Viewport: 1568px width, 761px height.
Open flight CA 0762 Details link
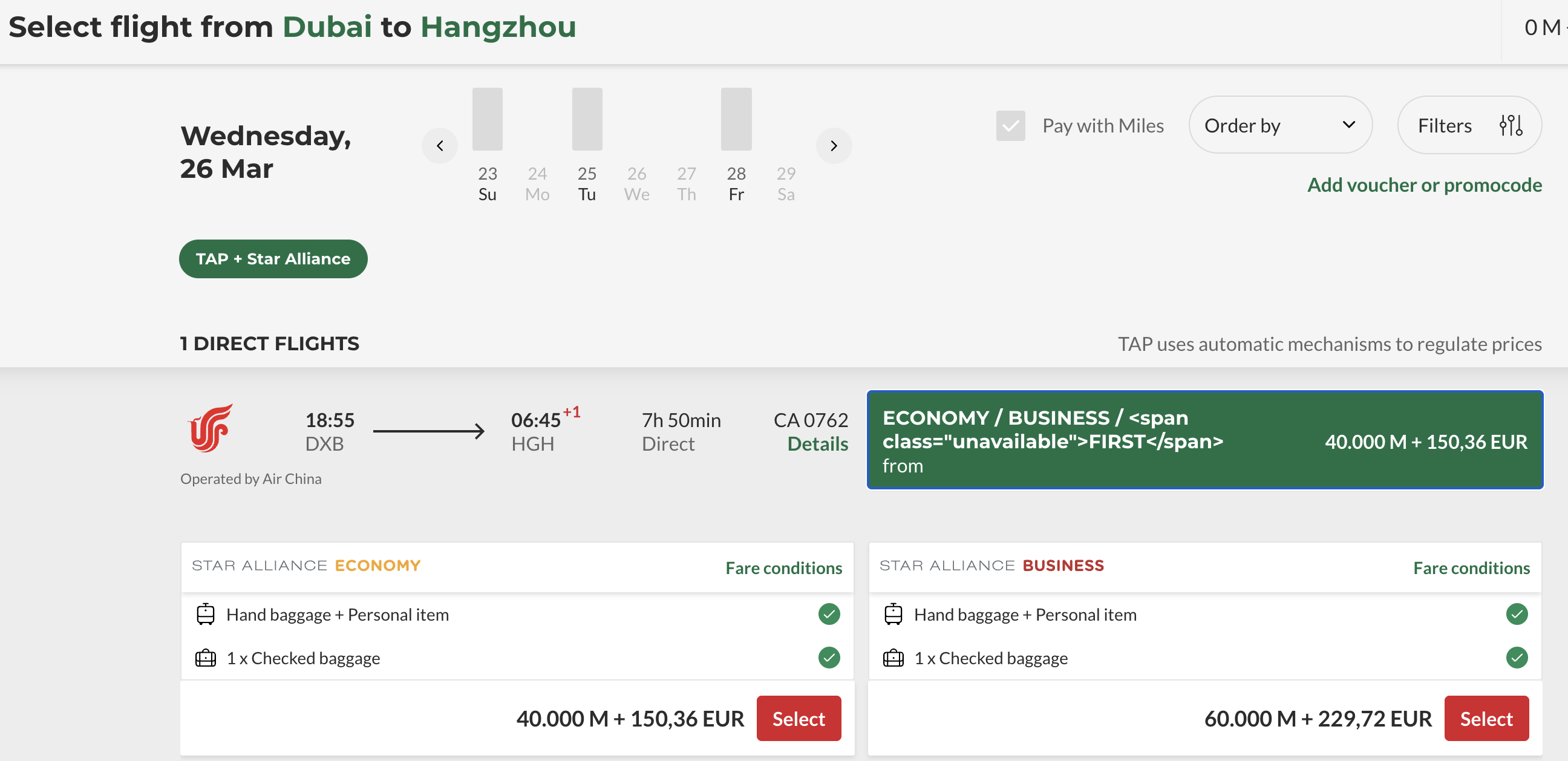(x=817, y=444)
